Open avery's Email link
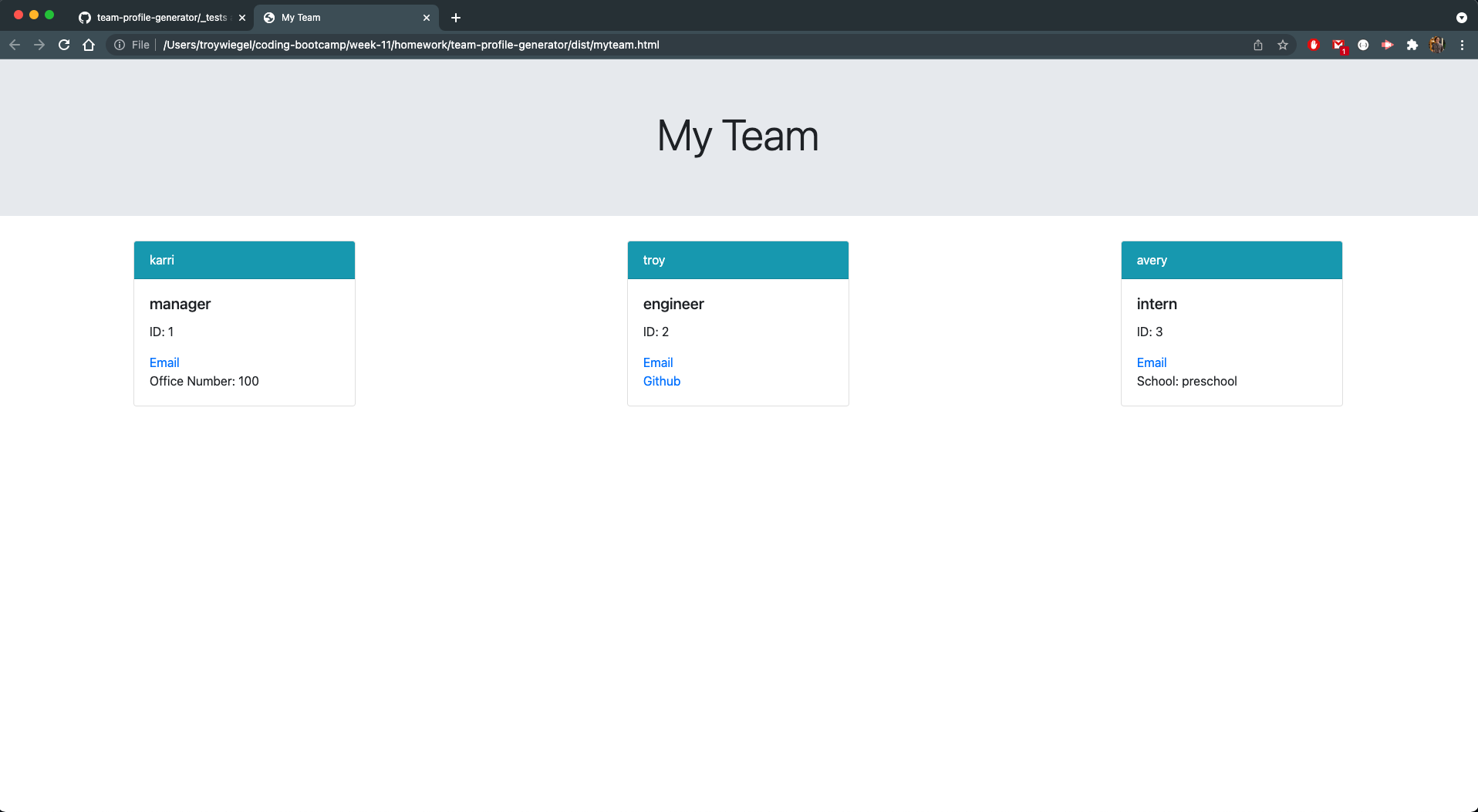Screen dimensions: 1478x812 1151,362
